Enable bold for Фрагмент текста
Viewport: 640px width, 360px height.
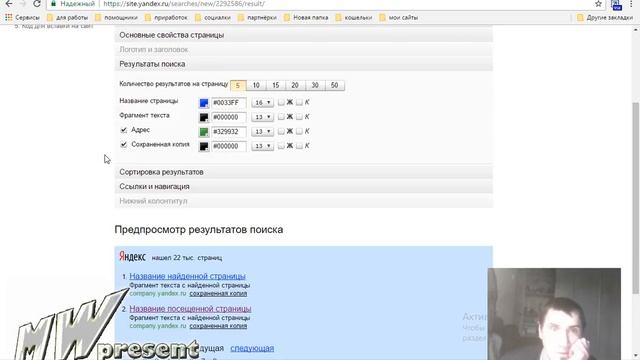[x=281, y=117]
